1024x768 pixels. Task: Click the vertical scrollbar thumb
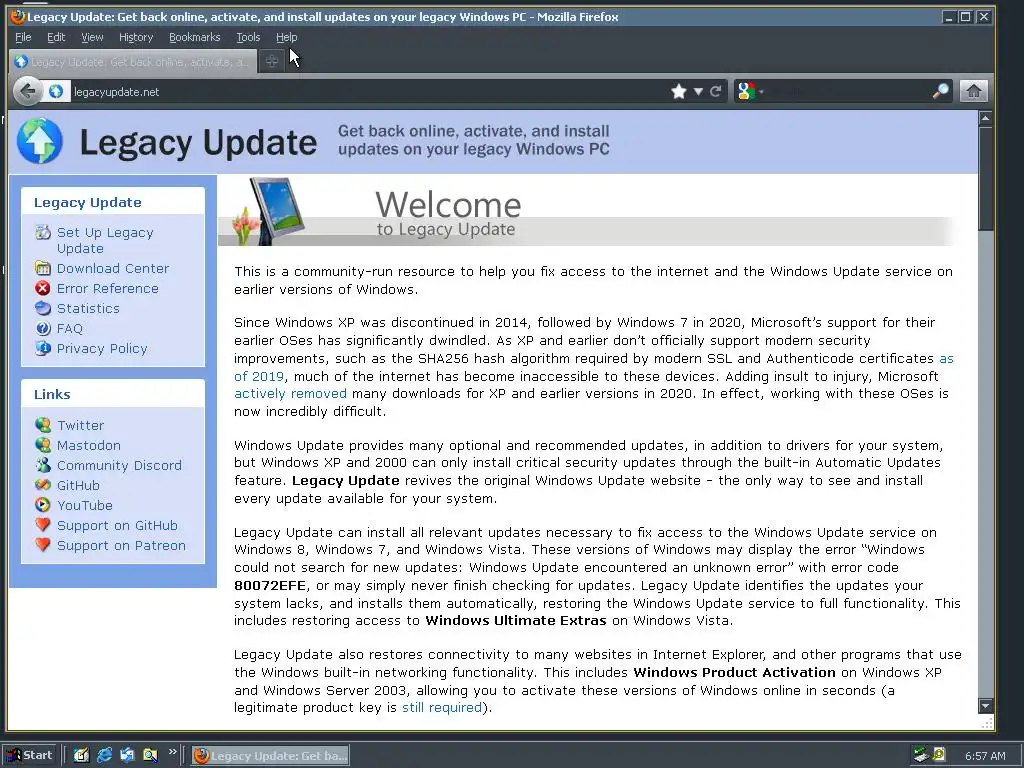(x=985, y=178)
